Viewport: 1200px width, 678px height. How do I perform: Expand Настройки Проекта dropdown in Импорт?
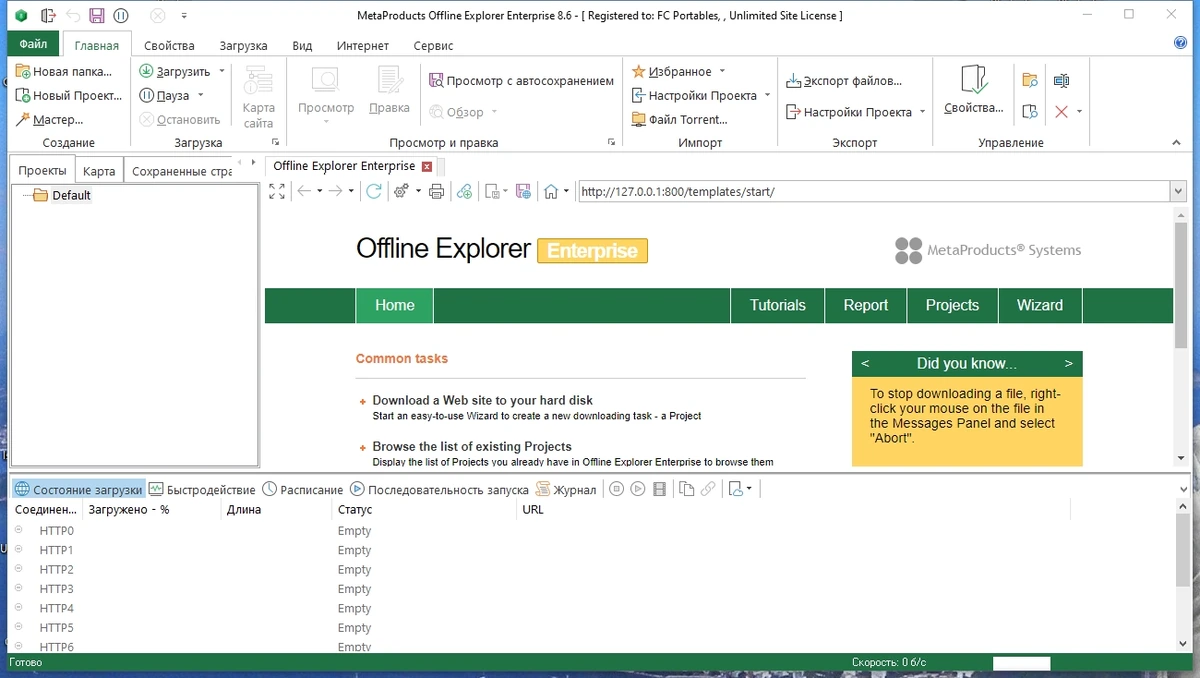(x=767, y=96)
